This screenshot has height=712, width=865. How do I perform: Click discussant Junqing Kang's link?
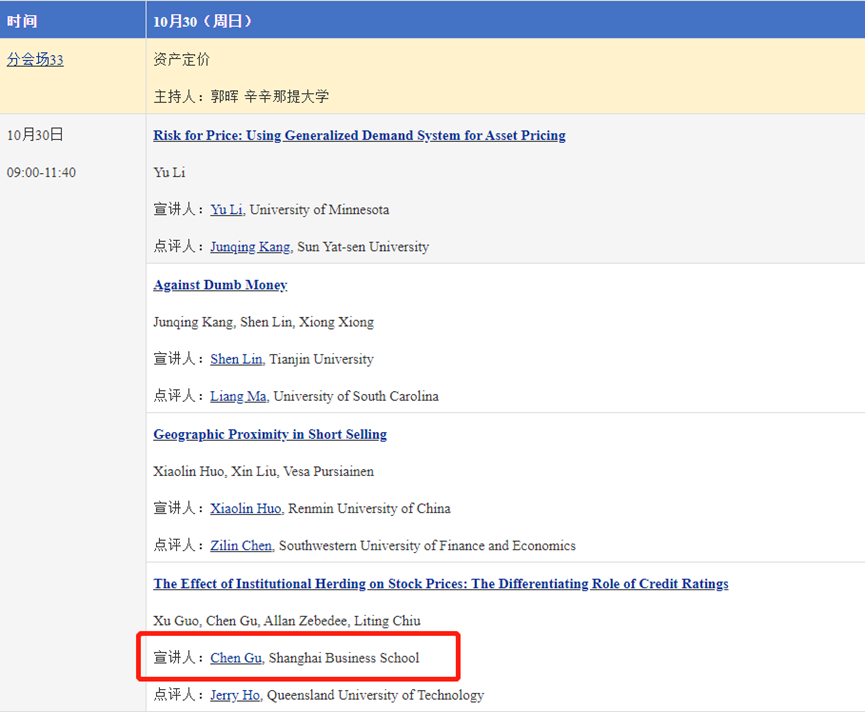250,247
